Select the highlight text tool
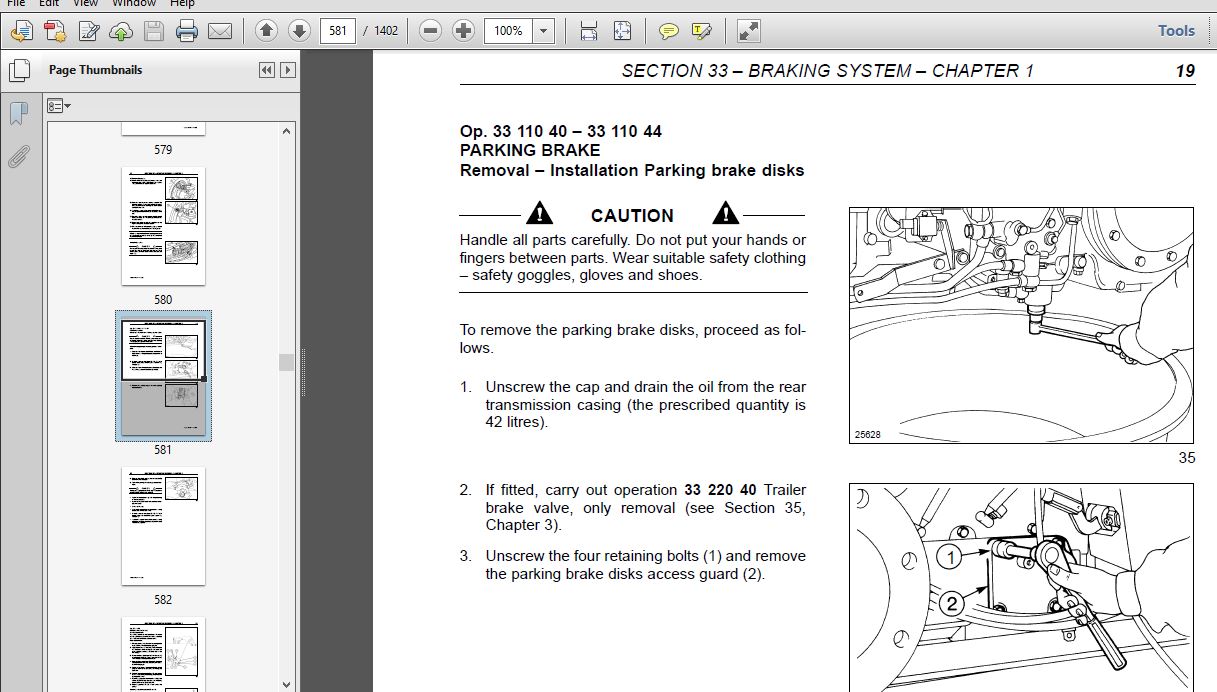Viewport: 1217px width, 692px height. click(x=701, y=31)
